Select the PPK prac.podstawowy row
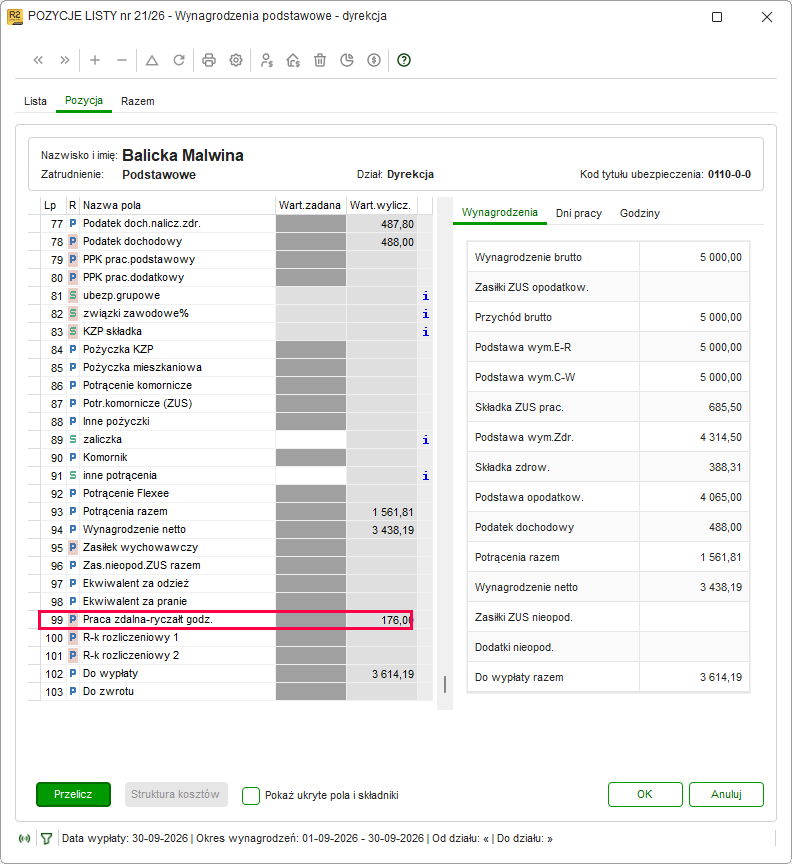Viewport: 792px width, 864px height. tap(228, 260)
